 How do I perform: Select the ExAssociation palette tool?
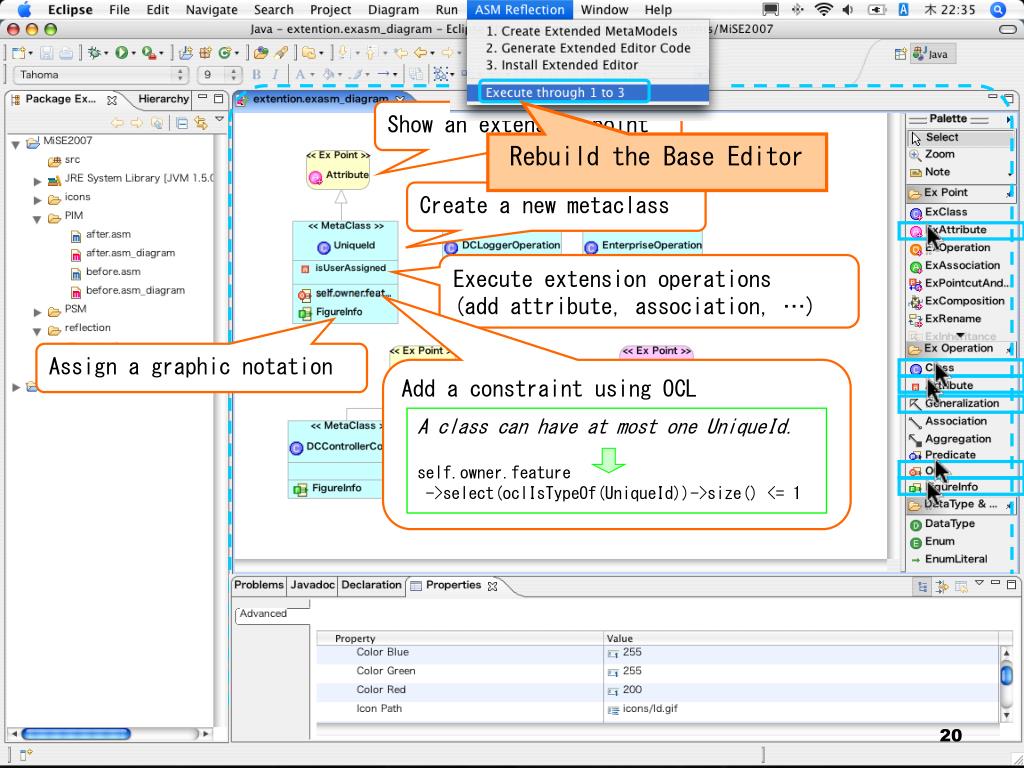coord(955,265)
